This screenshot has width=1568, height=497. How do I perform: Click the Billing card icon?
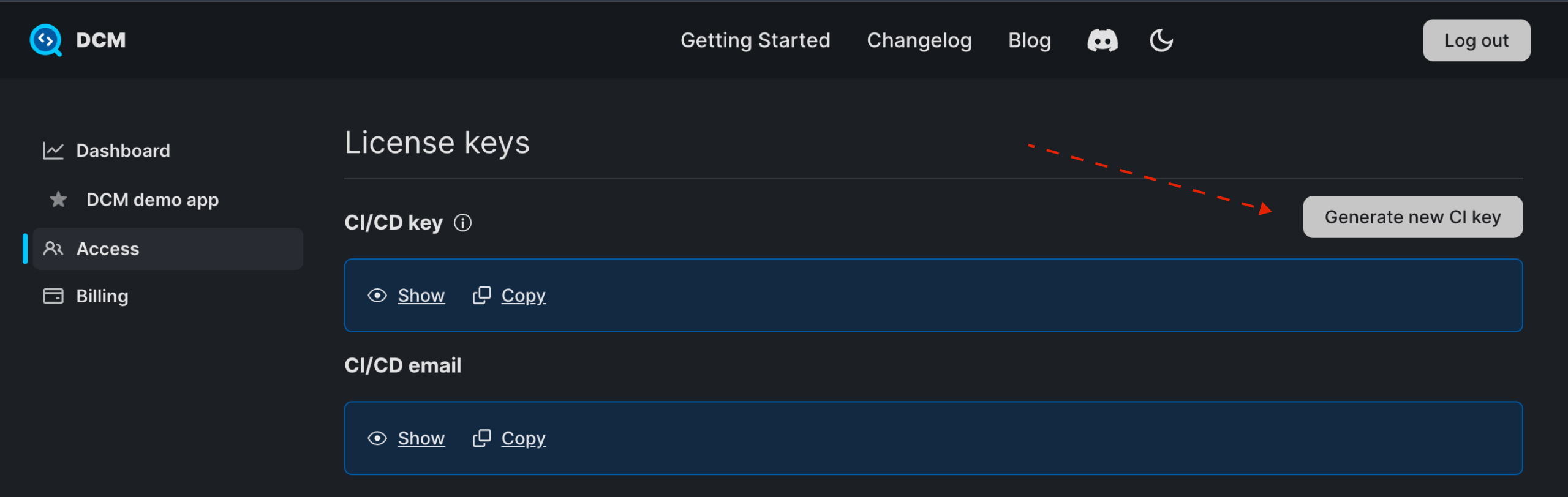54,296
